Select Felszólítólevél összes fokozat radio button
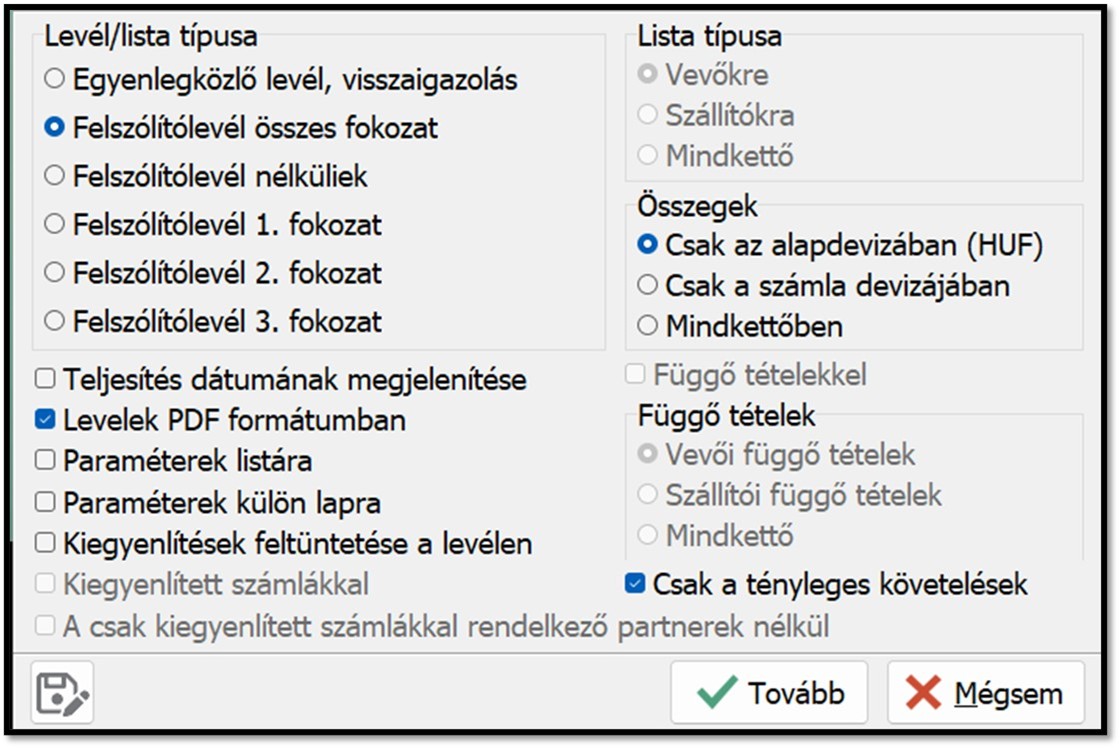Viewport: 1120px width, 748px height. pyautogui.click(x=55, y=127)
